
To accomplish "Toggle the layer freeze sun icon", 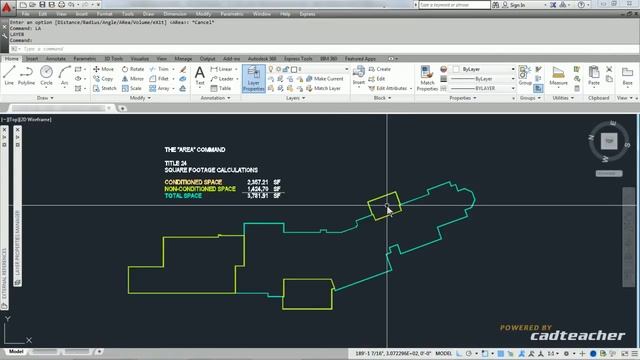I will point(278,69).
